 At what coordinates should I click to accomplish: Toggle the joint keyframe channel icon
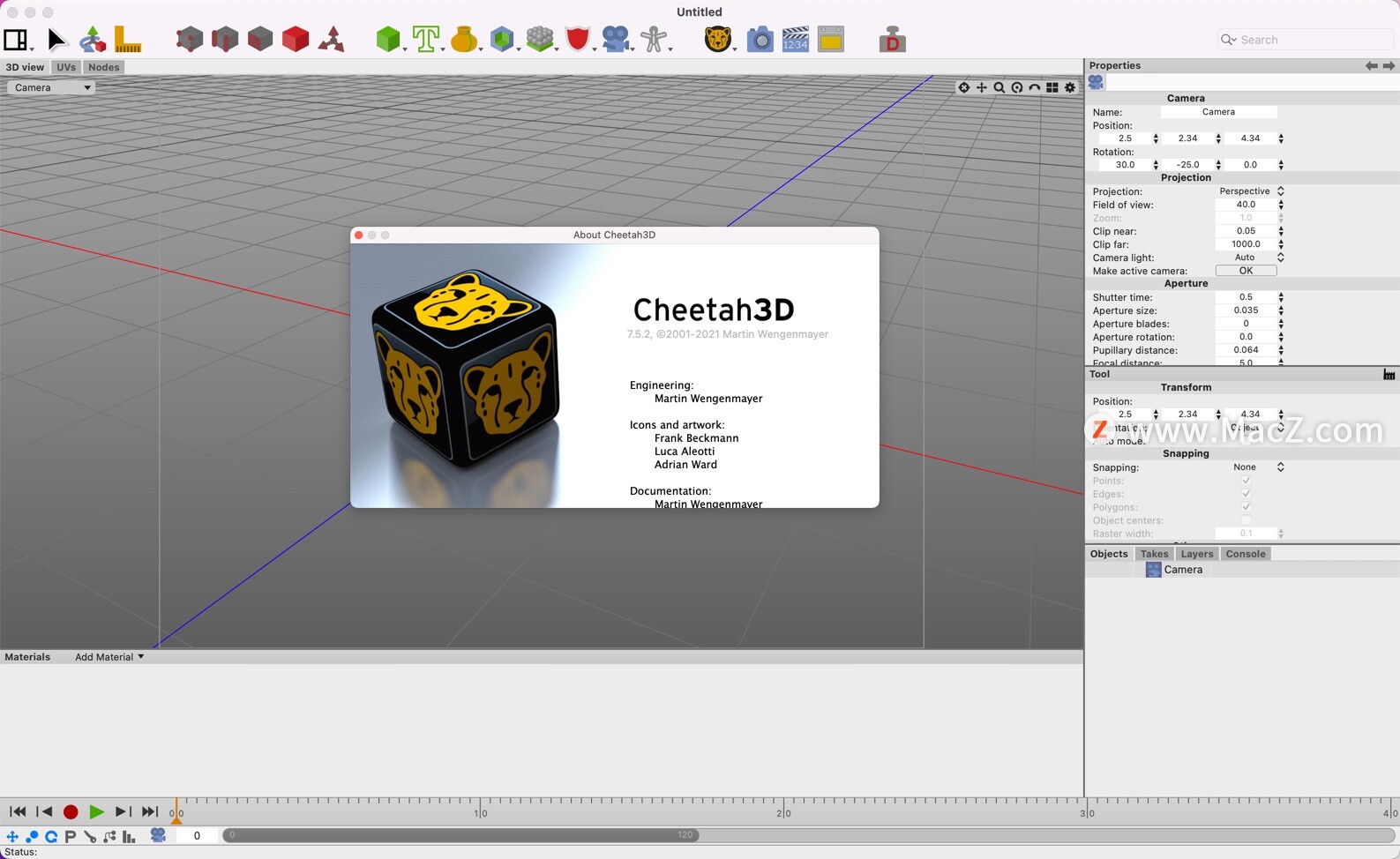[90, 836]
